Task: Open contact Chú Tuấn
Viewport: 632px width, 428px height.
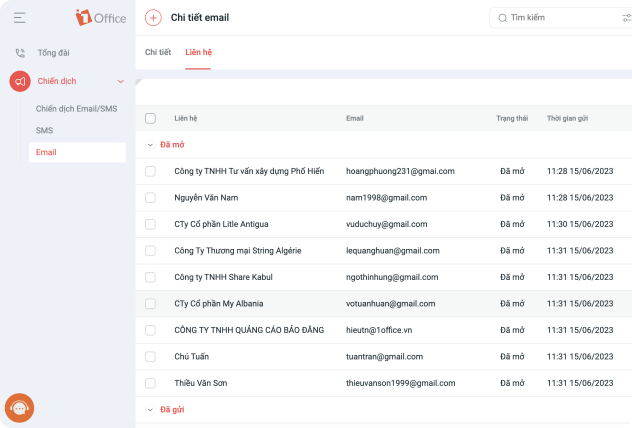Action: (x=192, y=357)
